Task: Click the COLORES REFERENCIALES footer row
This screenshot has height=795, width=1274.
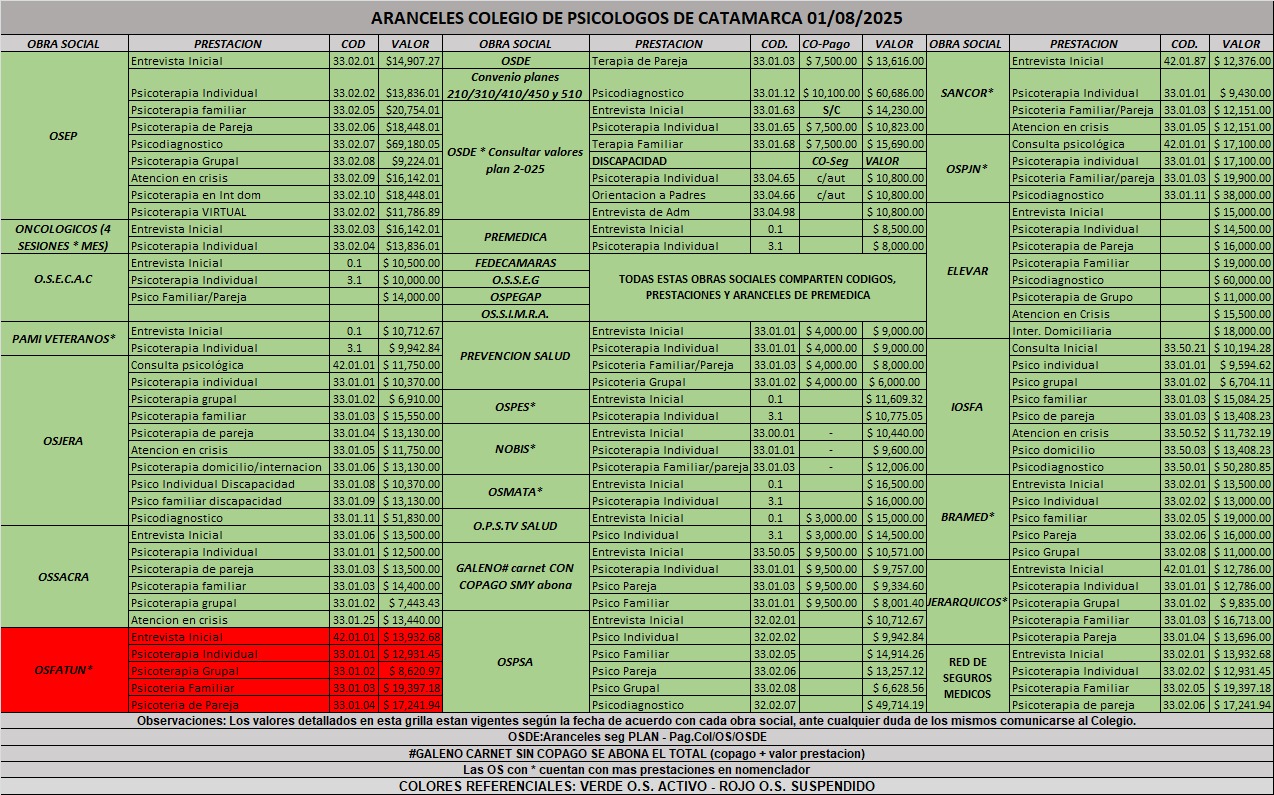Action: 637,786
